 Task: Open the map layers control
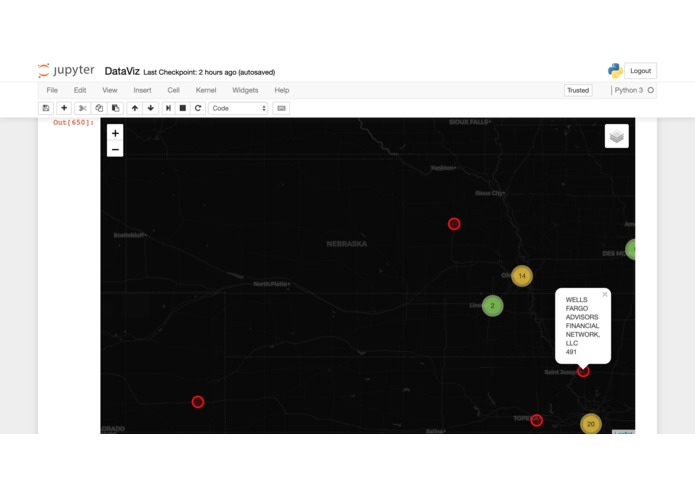617,136
